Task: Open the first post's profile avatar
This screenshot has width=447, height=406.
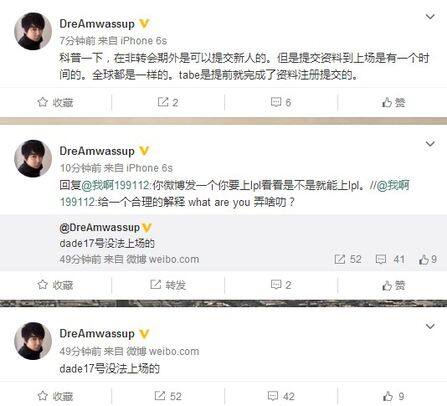Action: 33,31
